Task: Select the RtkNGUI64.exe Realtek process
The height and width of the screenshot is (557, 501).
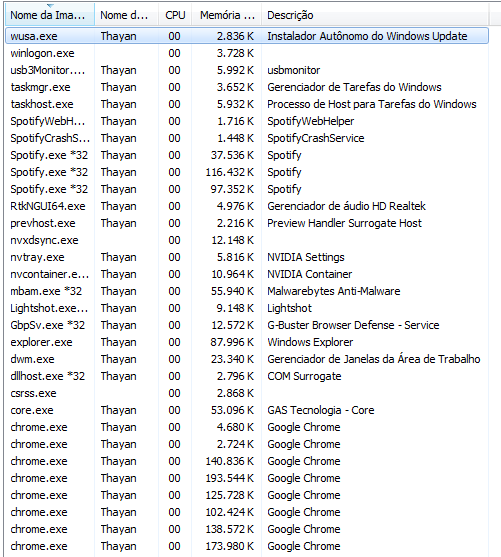Action: coord(247,206)
